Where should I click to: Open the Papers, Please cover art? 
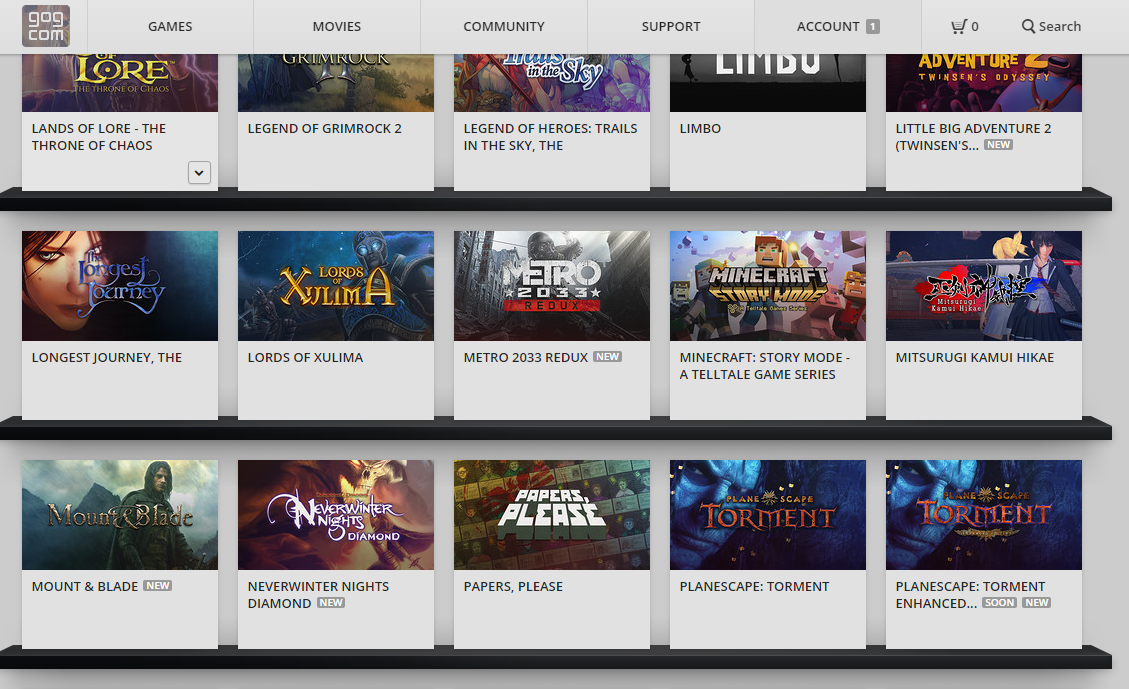coord(552,515)
